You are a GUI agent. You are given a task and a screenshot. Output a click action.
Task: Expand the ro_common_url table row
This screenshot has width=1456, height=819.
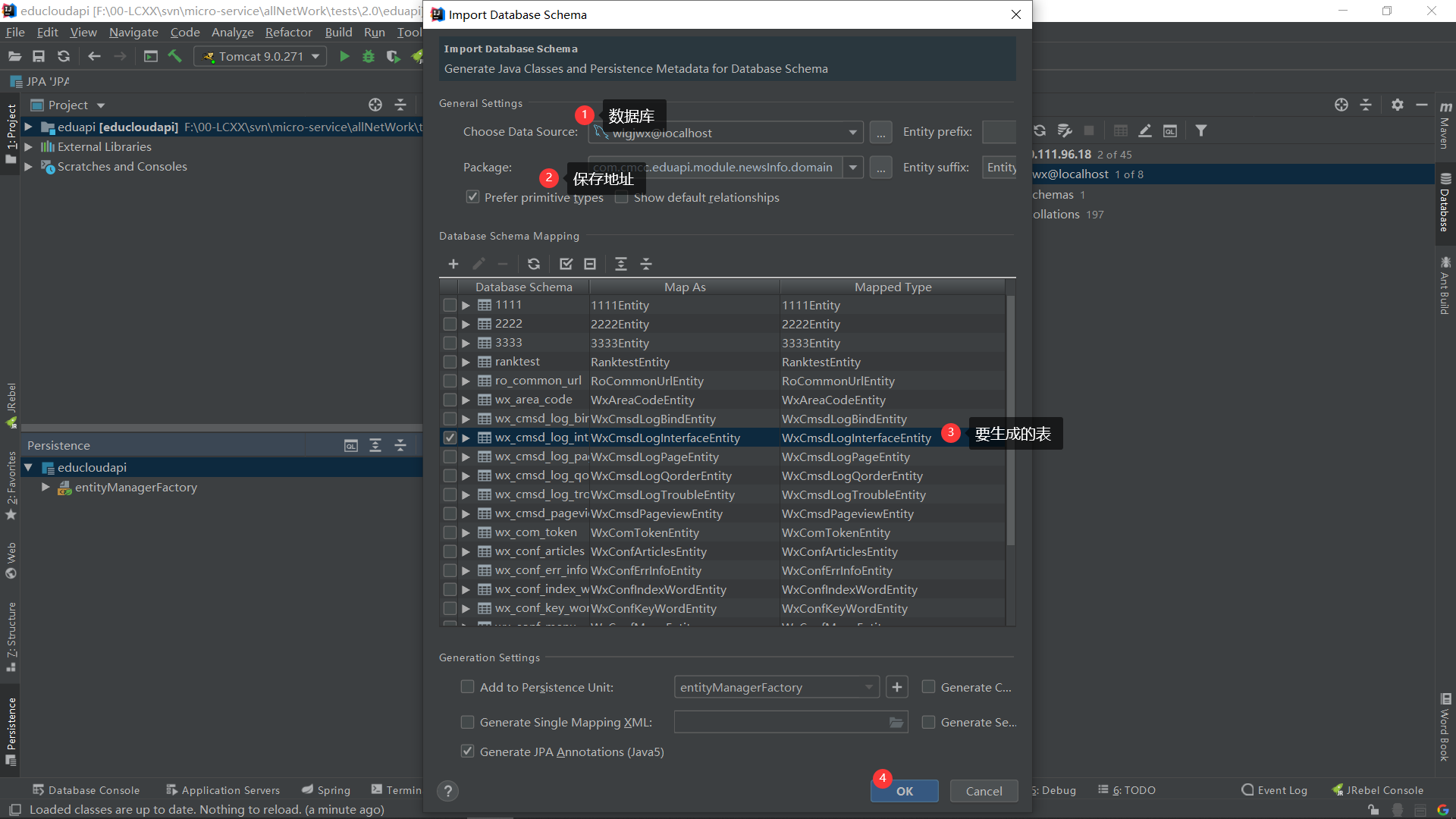tap(466, 381)
